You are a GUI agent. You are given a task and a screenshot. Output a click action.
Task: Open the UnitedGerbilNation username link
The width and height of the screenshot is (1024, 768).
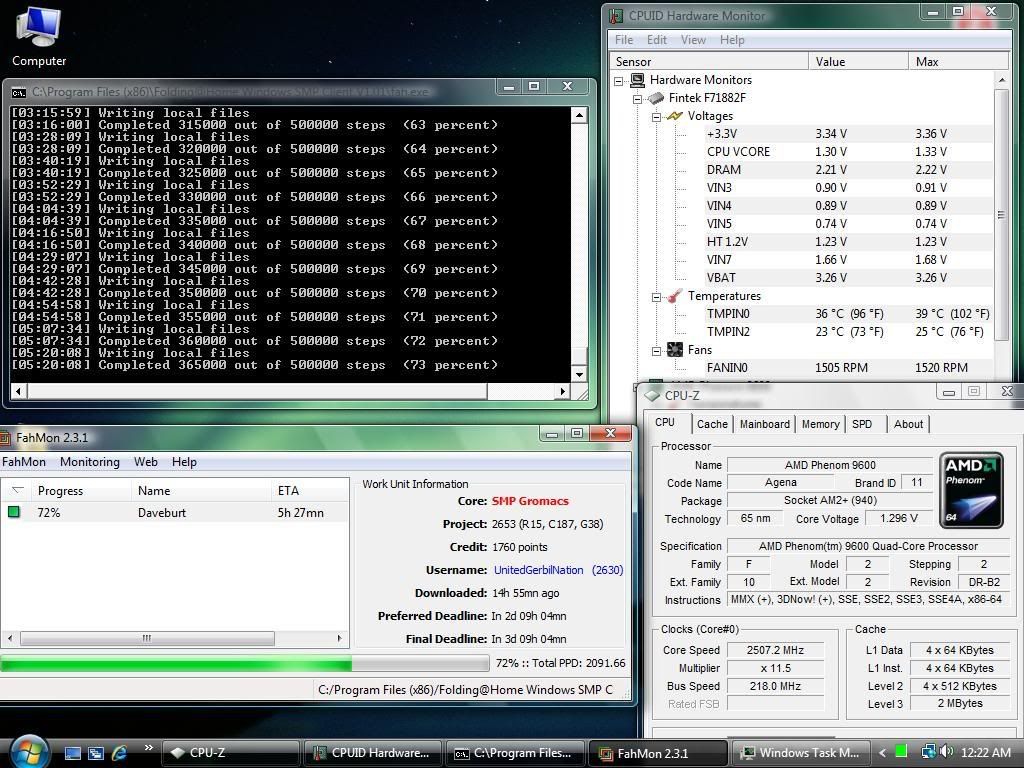pos(538,570)
